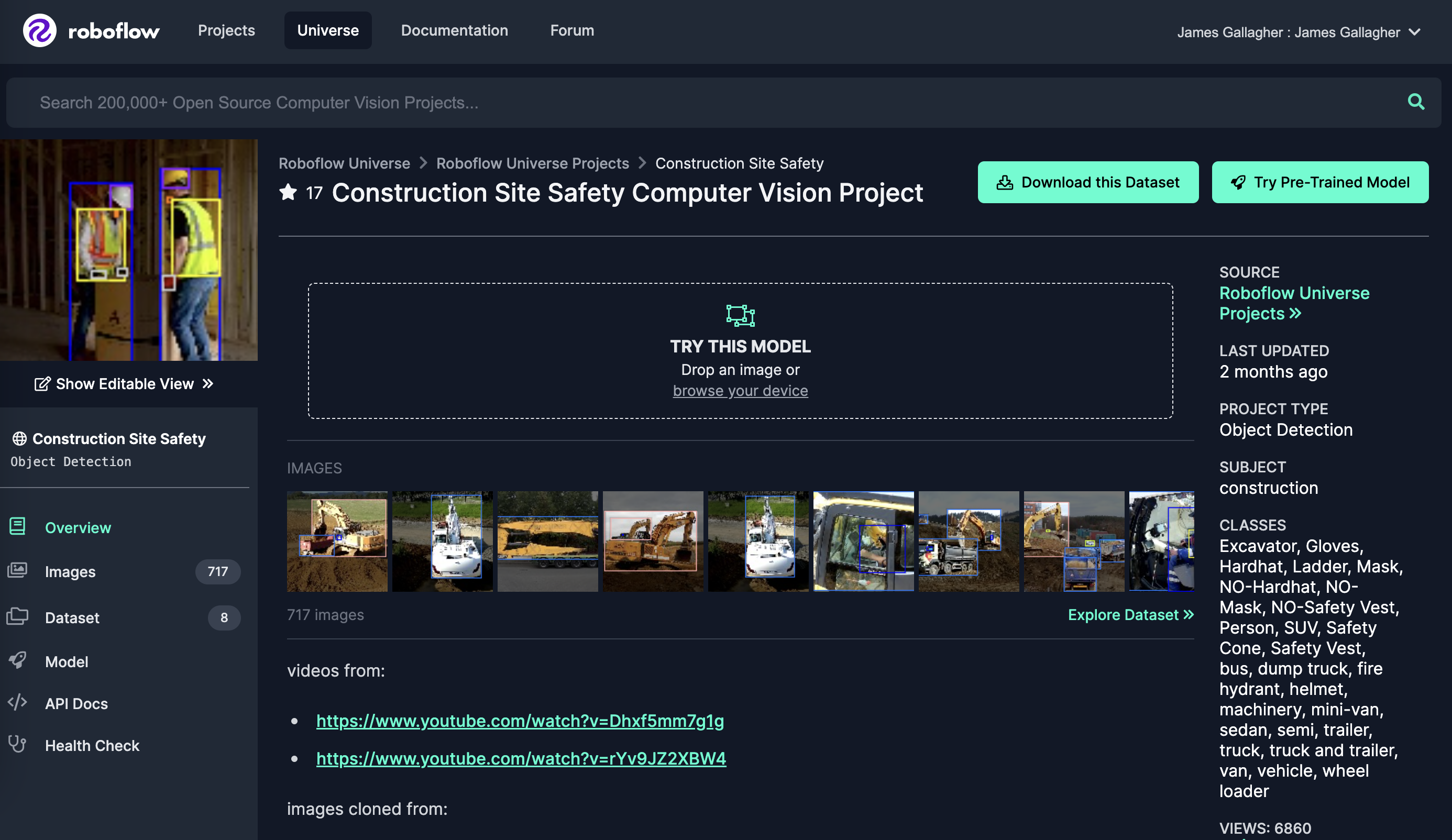The image size is (1452, 840).
Task: Switch to the Universe tab
Action: 327,30
